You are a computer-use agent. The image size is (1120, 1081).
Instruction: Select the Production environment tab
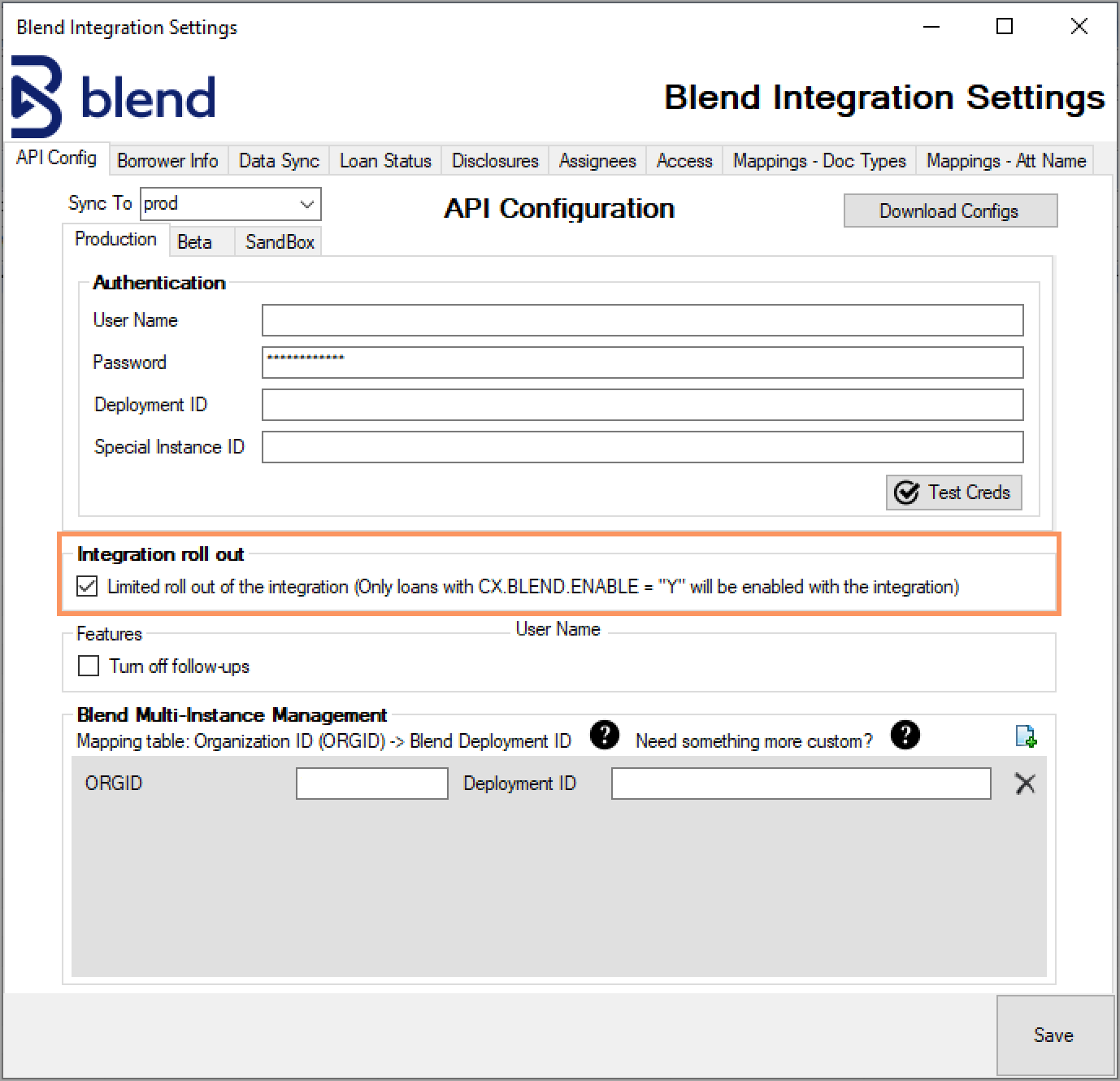(x=115, y=239)
